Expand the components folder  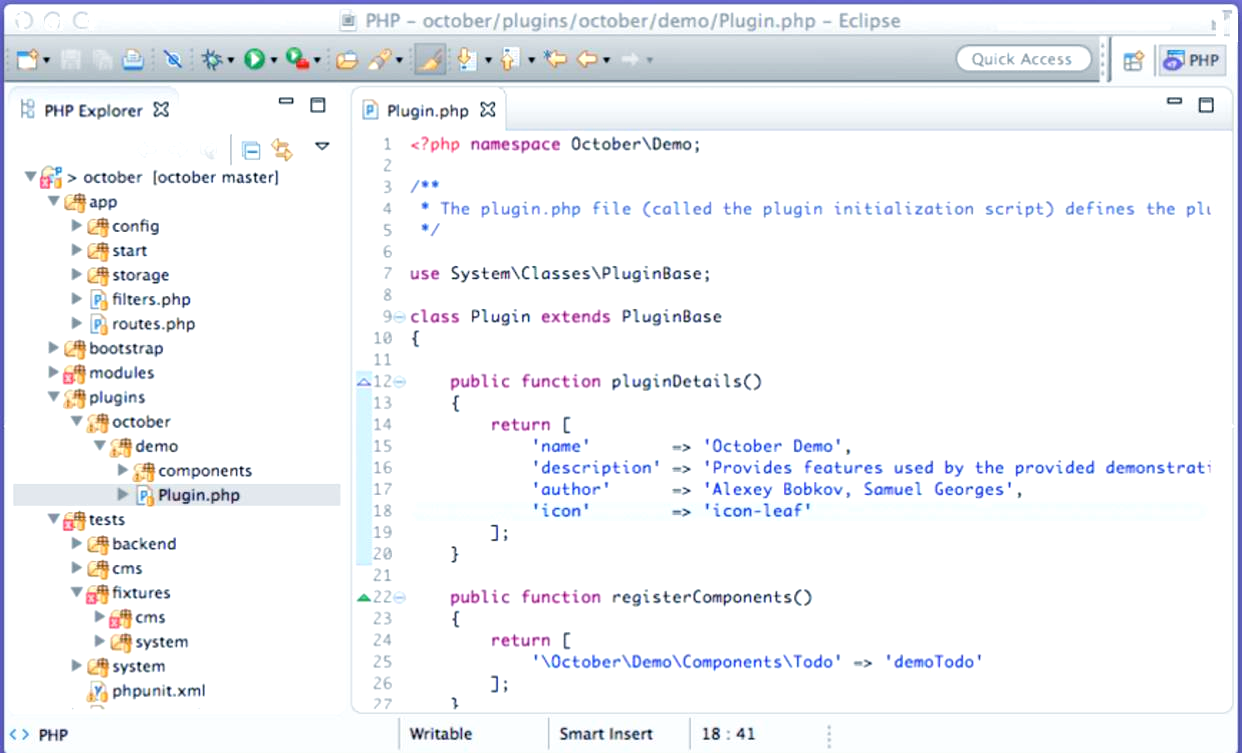click(123, 470)
